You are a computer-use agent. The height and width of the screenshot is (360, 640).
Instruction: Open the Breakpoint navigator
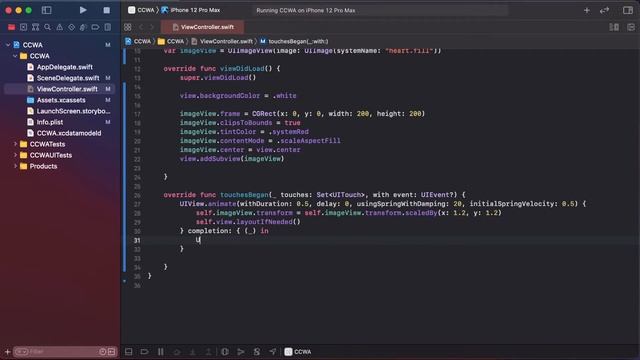[x=96, y=27]
